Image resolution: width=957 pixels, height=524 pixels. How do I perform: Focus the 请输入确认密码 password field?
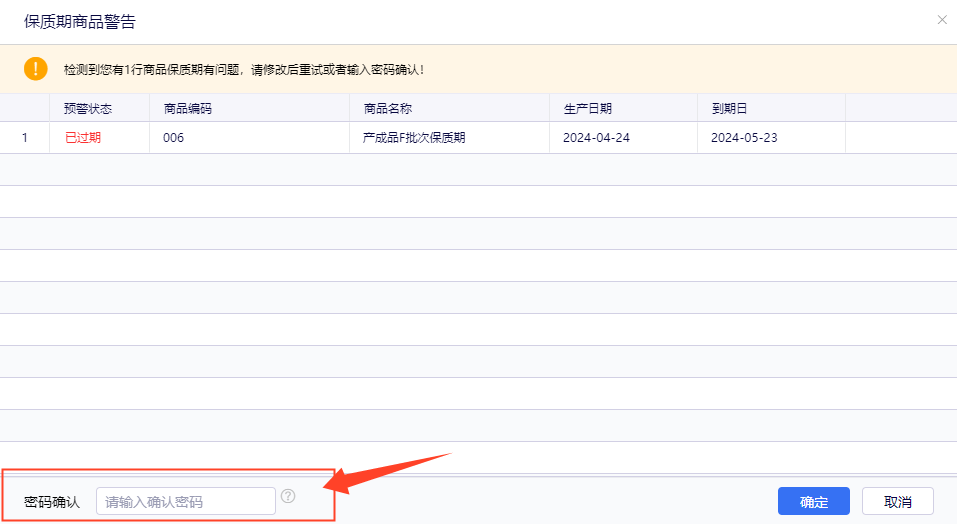[x=186, y=501]
